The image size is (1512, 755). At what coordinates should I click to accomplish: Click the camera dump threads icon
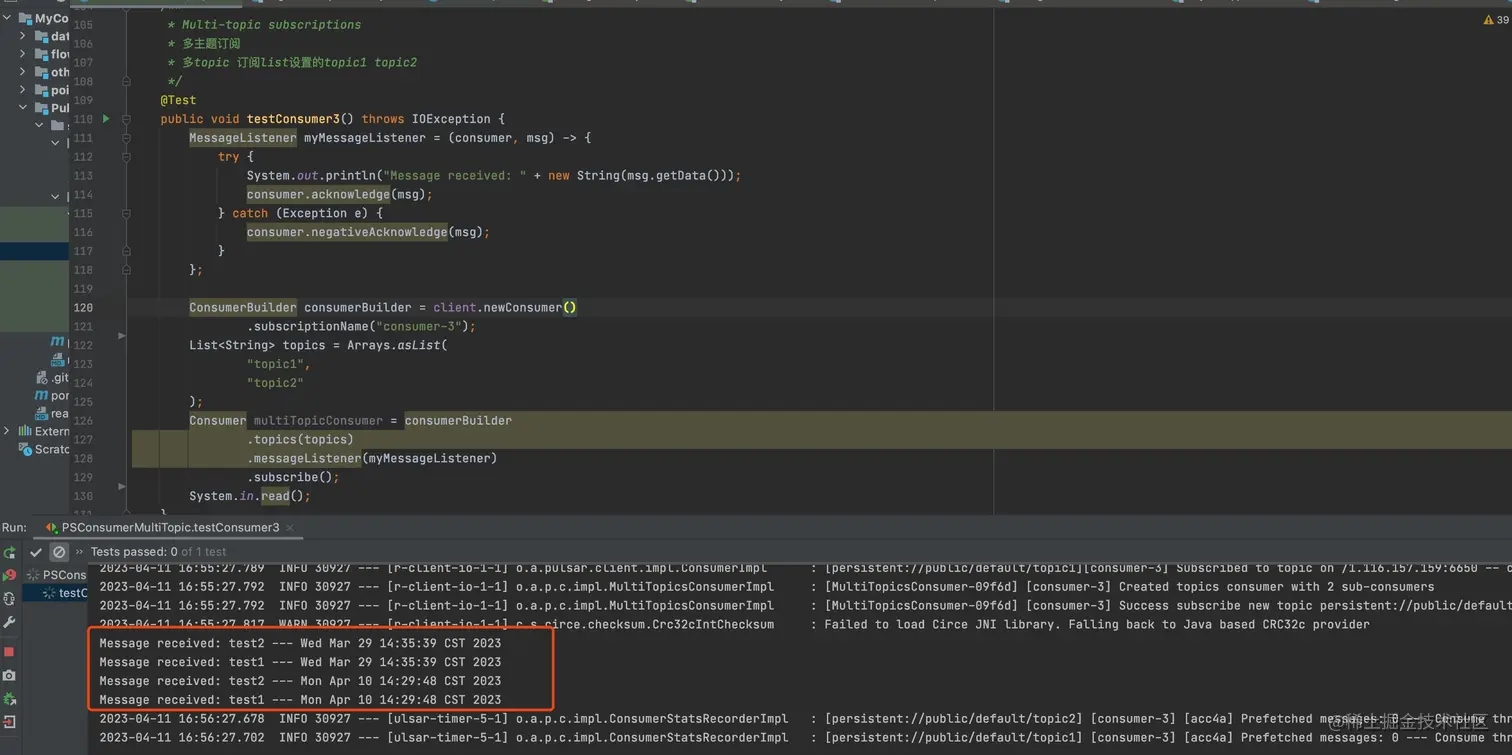click(9, 676)
